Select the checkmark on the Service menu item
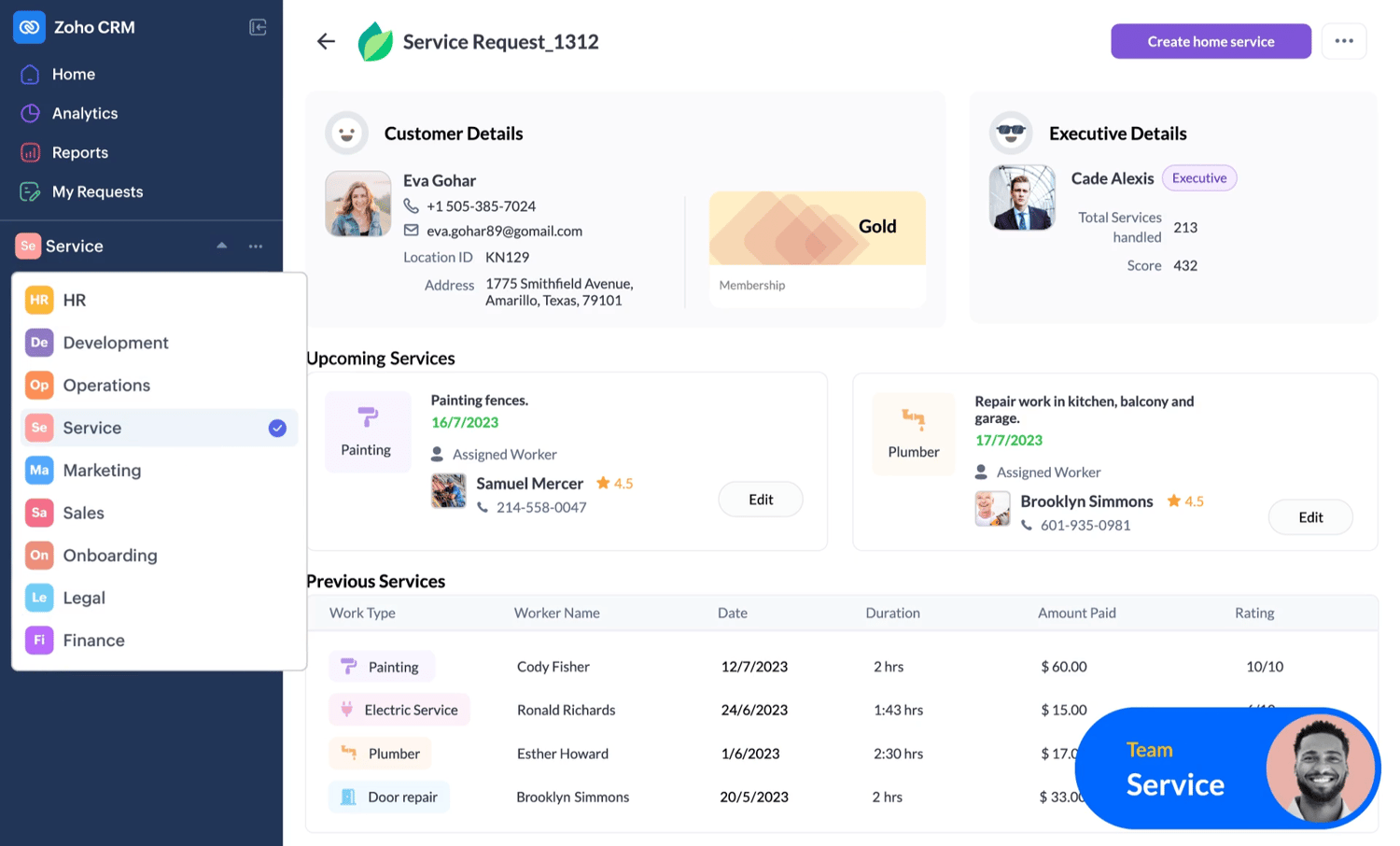 [x=276, y=428]
